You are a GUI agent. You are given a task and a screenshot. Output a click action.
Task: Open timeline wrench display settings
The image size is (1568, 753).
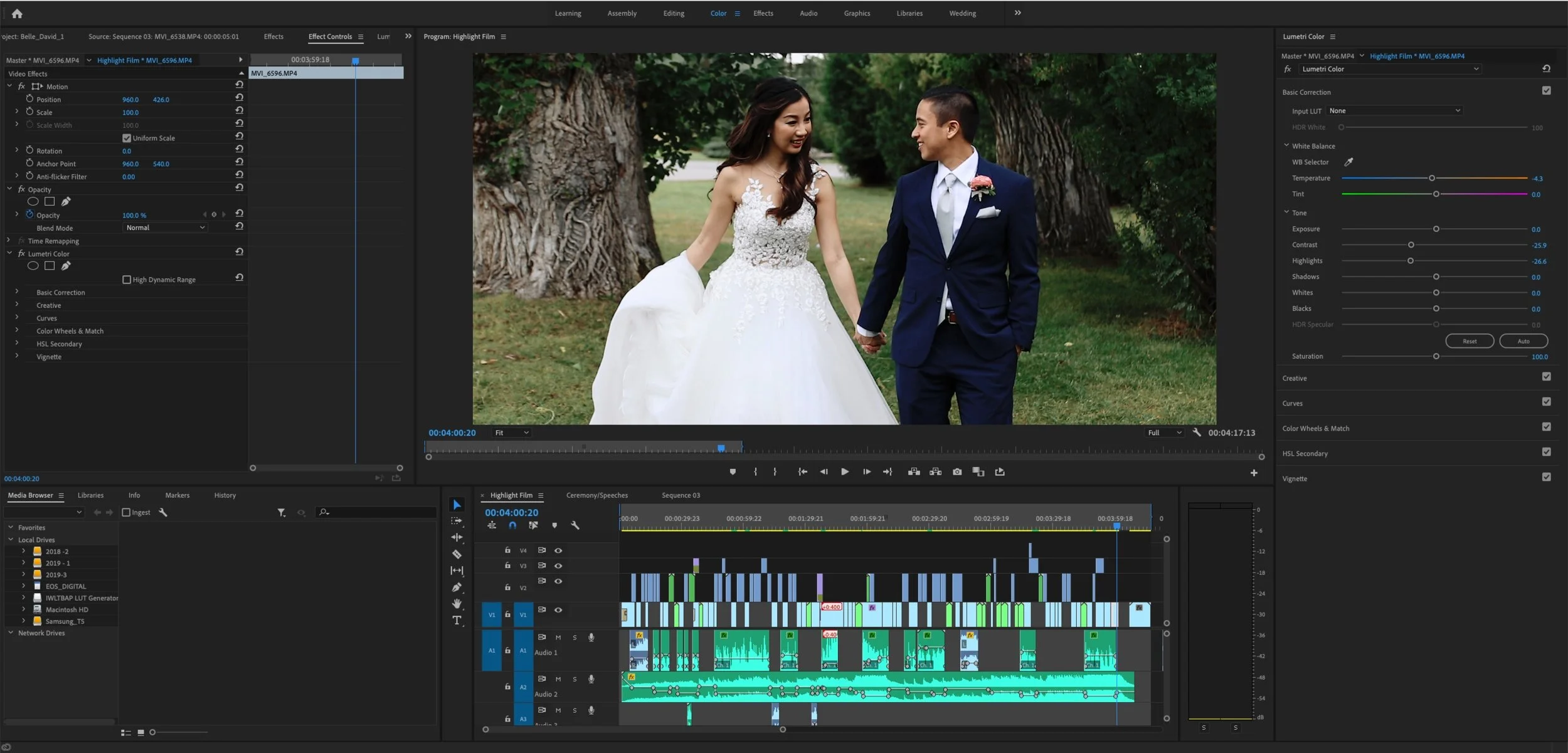(x=575, y=525)
